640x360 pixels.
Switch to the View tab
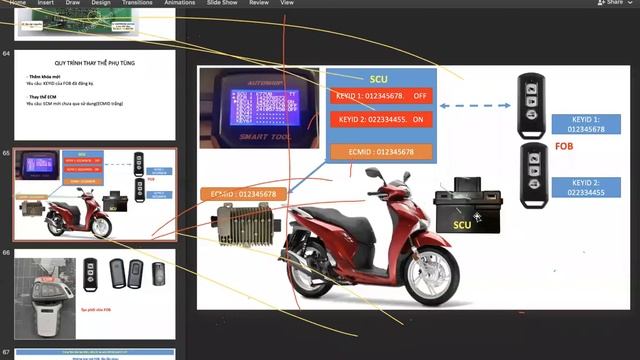(287, 2)
